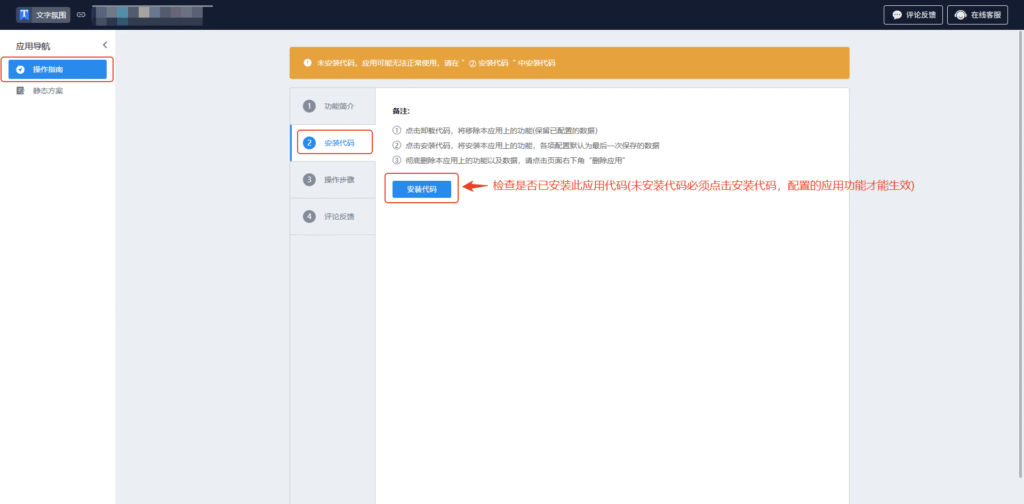
Task: Click step number 2 circle icon
Action: click(310, 143)
